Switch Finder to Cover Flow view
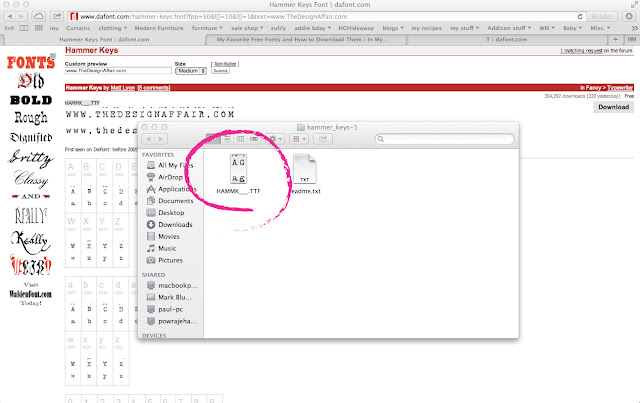Screen dimensions: 640x403 point(254,139)
